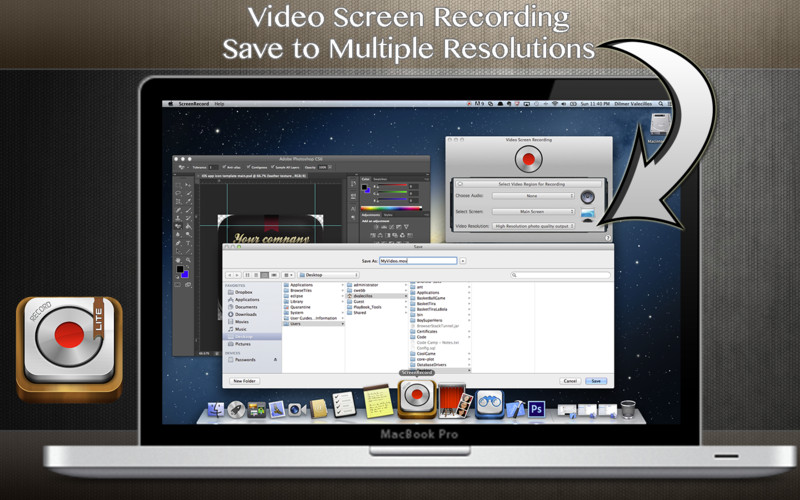Viewport: 800px width, 500px height.
Task: Toggle Anti-alias checkbox in Photoshop options
Action: (x=225, y=167)
